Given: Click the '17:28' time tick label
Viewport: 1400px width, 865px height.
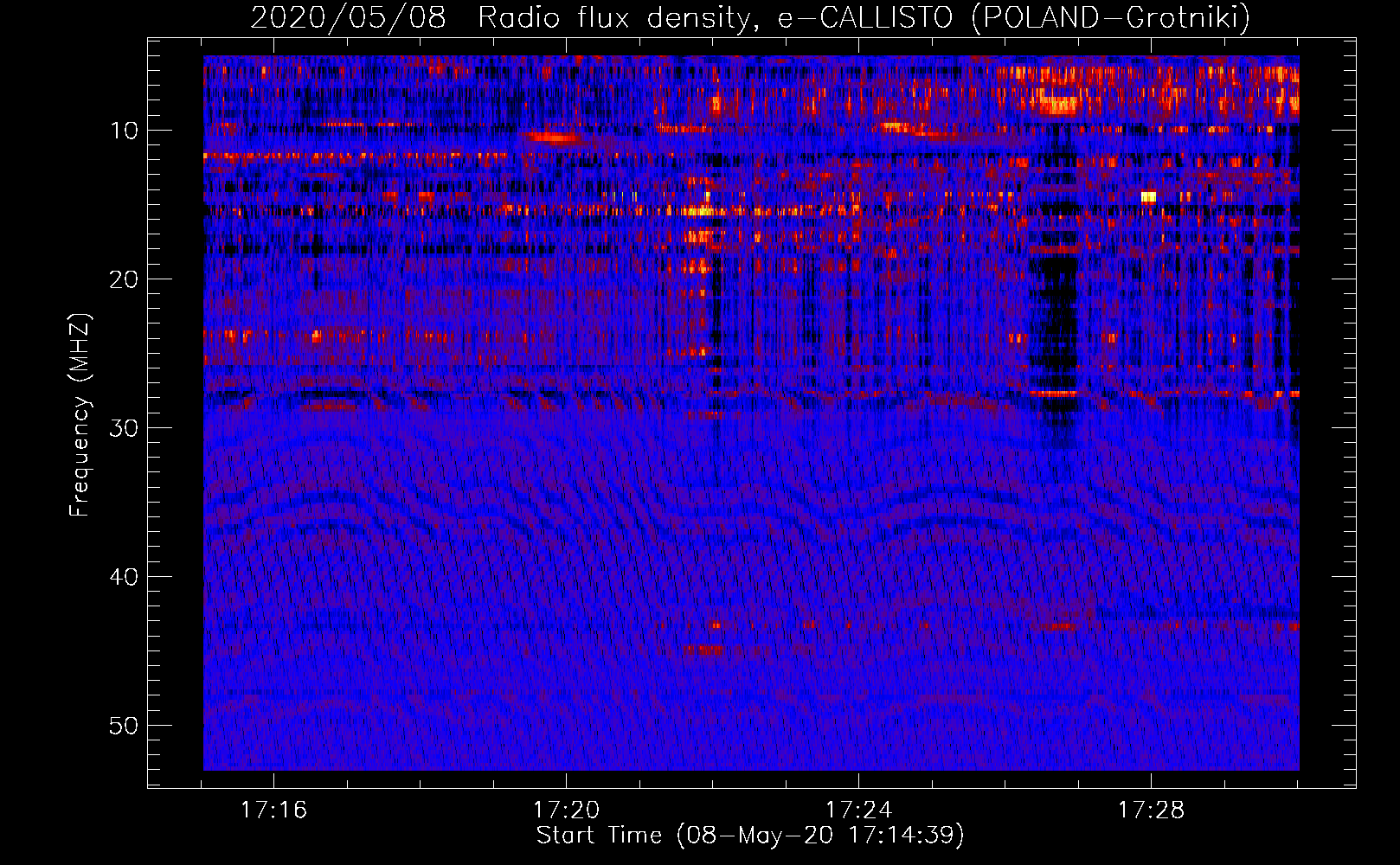Looking at the screenshot, I should [1151, 811].
